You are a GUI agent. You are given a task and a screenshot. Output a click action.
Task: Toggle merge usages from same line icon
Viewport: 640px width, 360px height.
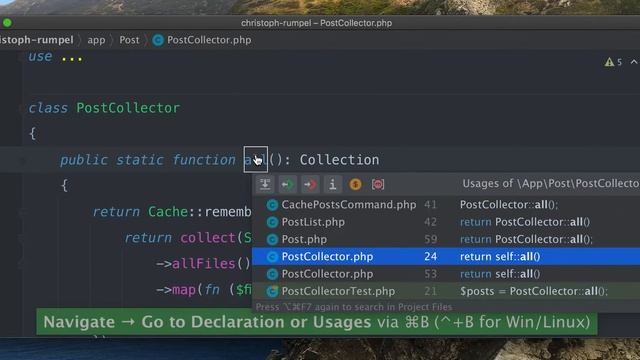[265, 184]
